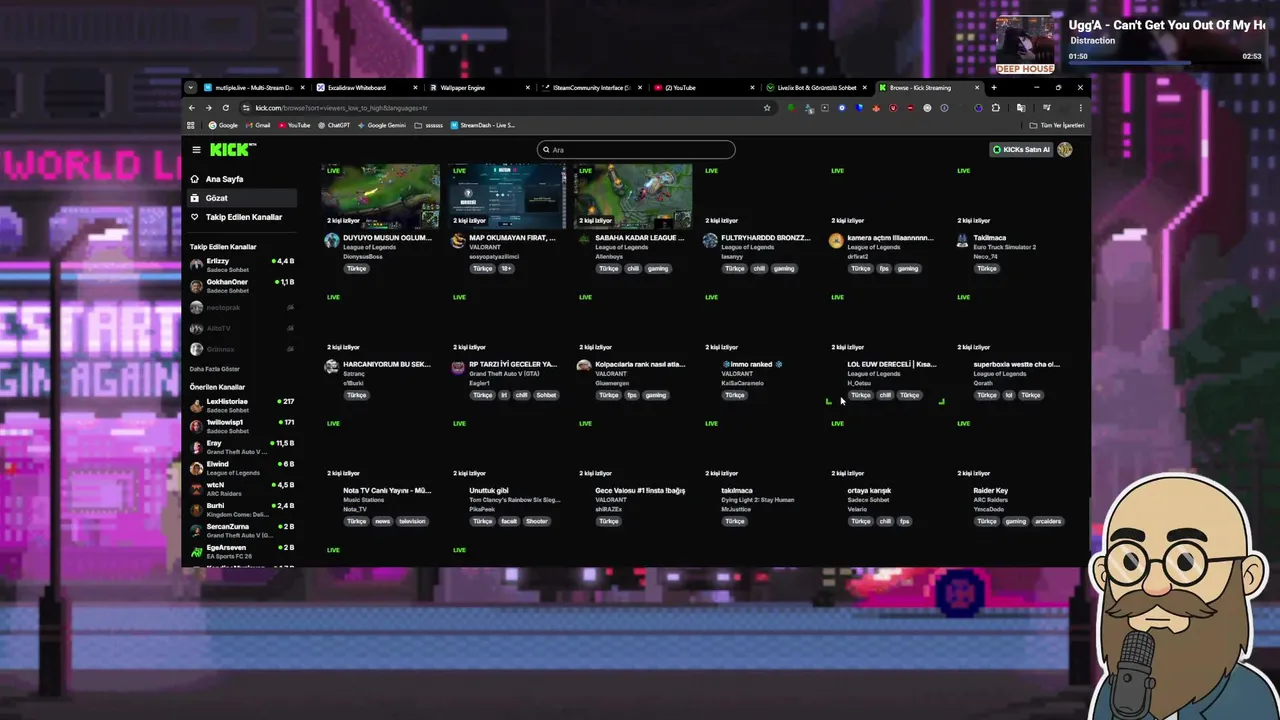Viewport: 1280px width, 720px height.
Task: Open the Chrome extensions puzzle icon
Action: [x=995, y=108]
